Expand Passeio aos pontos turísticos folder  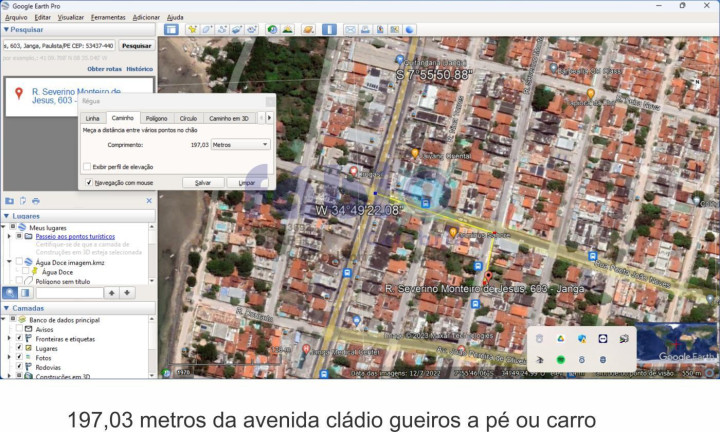click(x=9, y=236)
